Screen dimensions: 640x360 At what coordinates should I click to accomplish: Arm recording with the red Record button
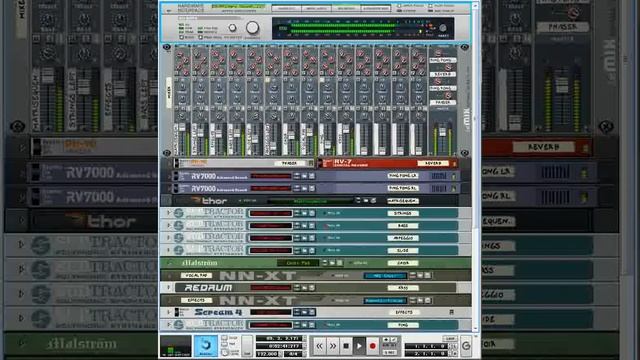tap(372, 346)
